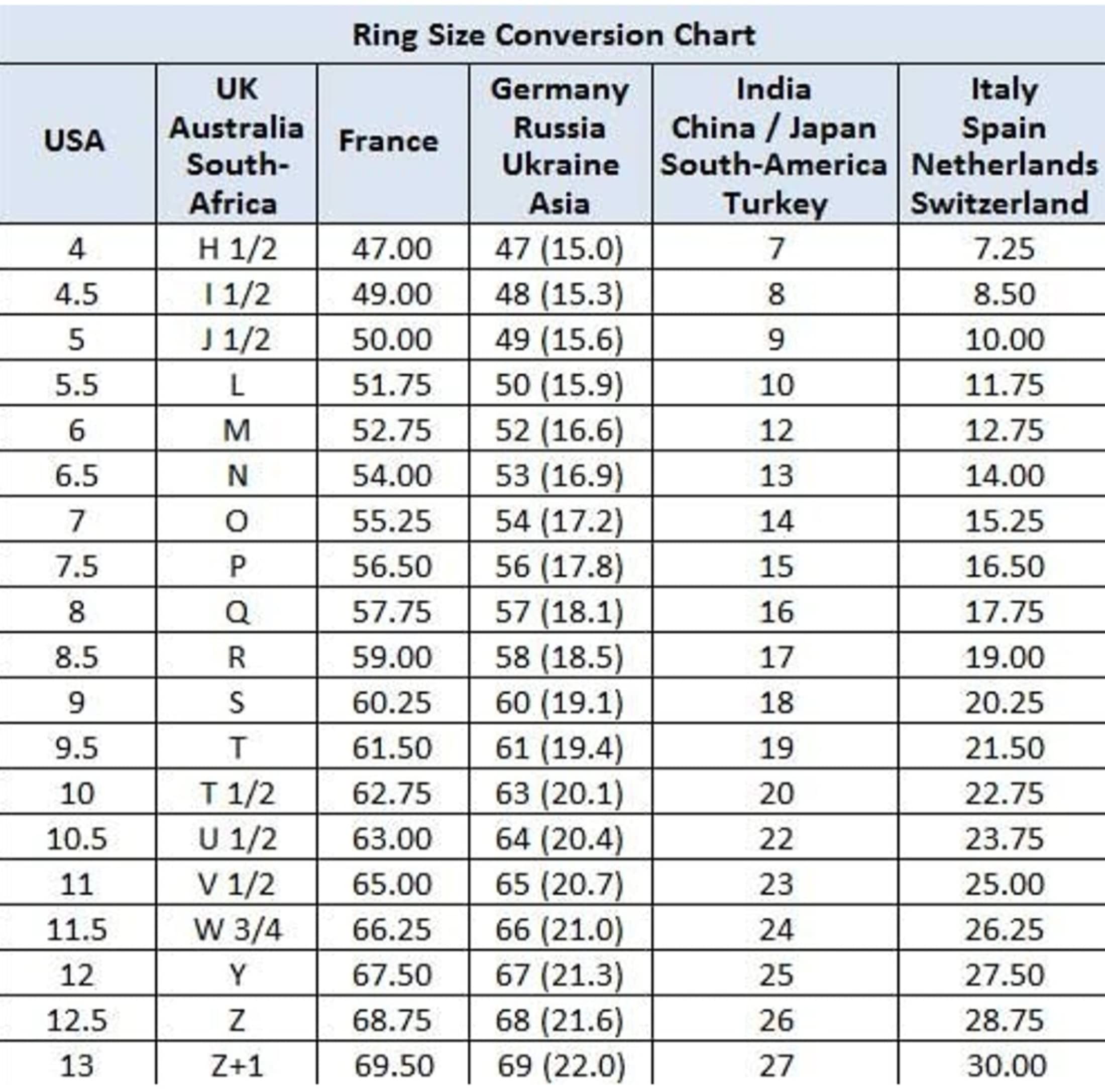Viewport: 1105px width, 1092px height.
Task: Click the UK Australia South-Africa header
Action: tap(236, 143)
